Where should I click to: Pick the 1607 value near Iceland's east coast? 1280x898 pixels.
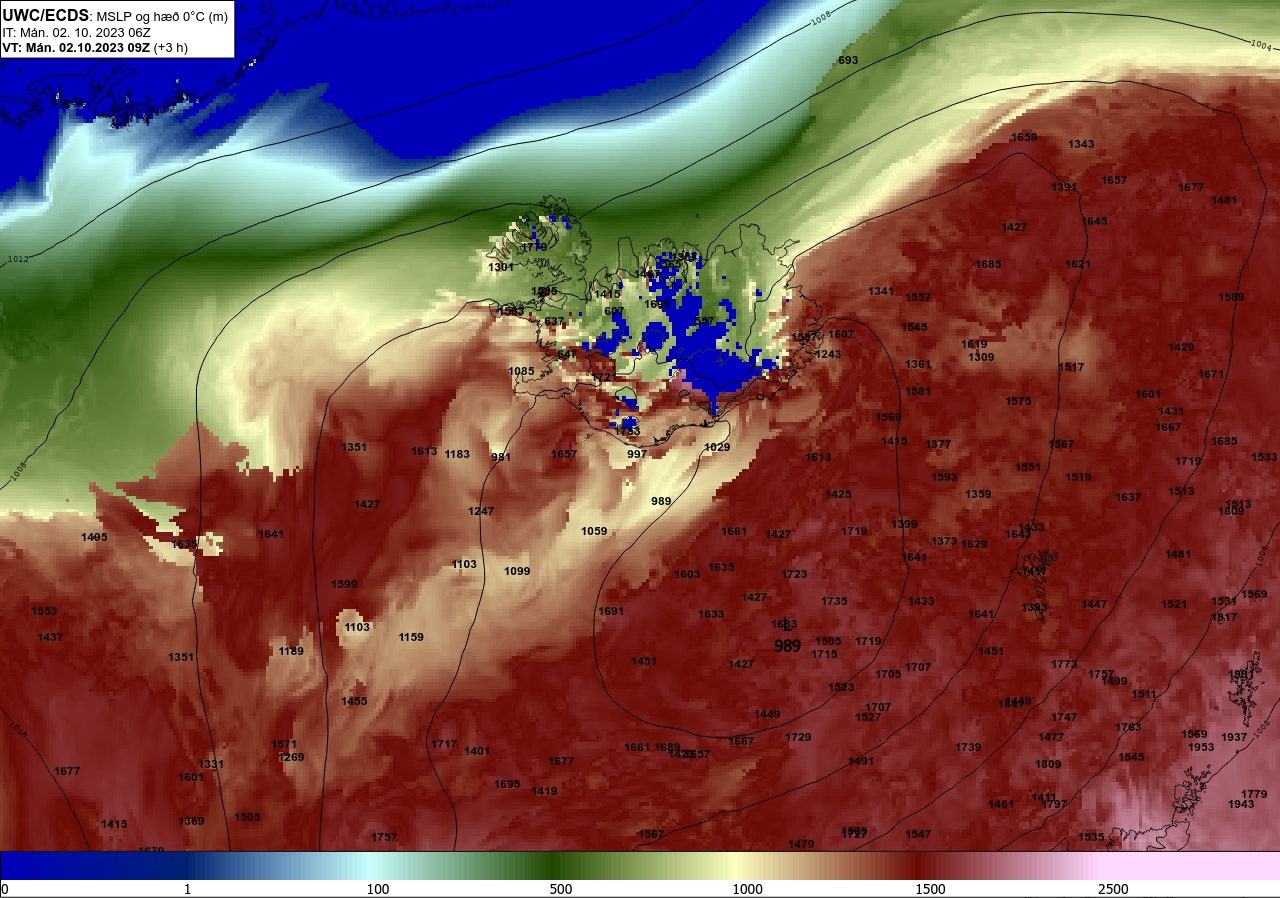(x=841, y=334)
